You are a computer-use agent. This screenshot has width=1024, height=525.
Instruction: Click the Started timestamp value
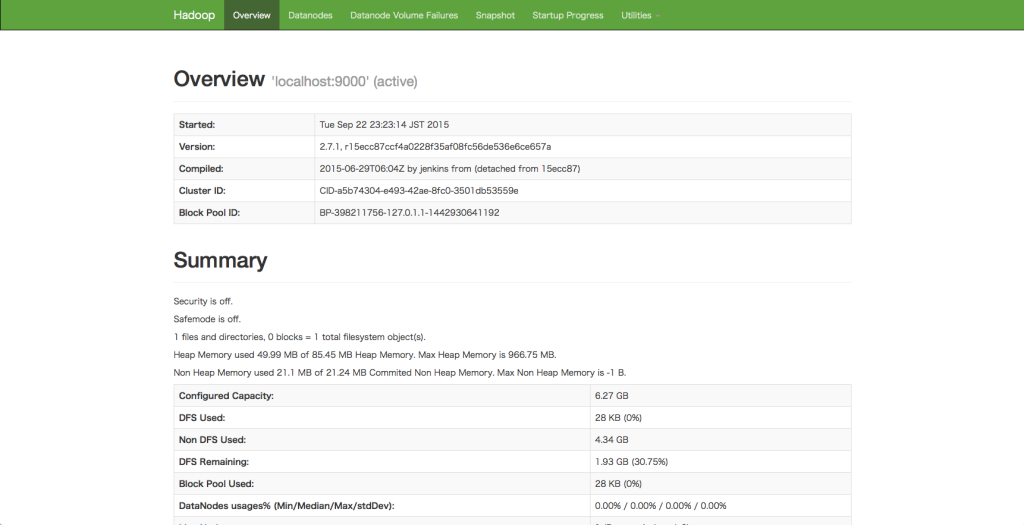click(384, 125)
